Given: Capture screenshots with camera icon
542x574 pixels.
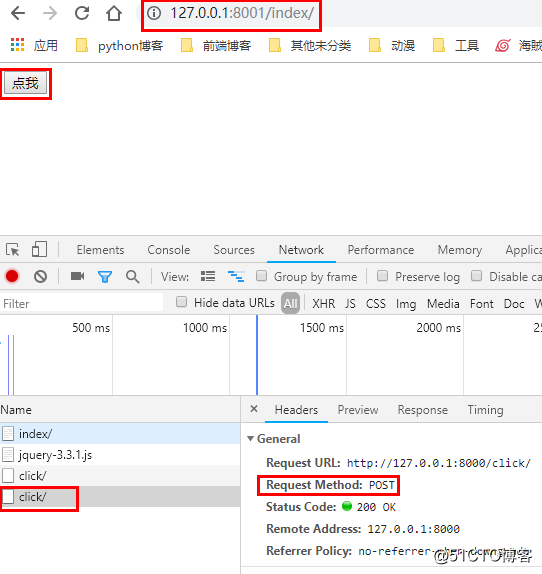Looking at the screenshot, I should (77, 276).
